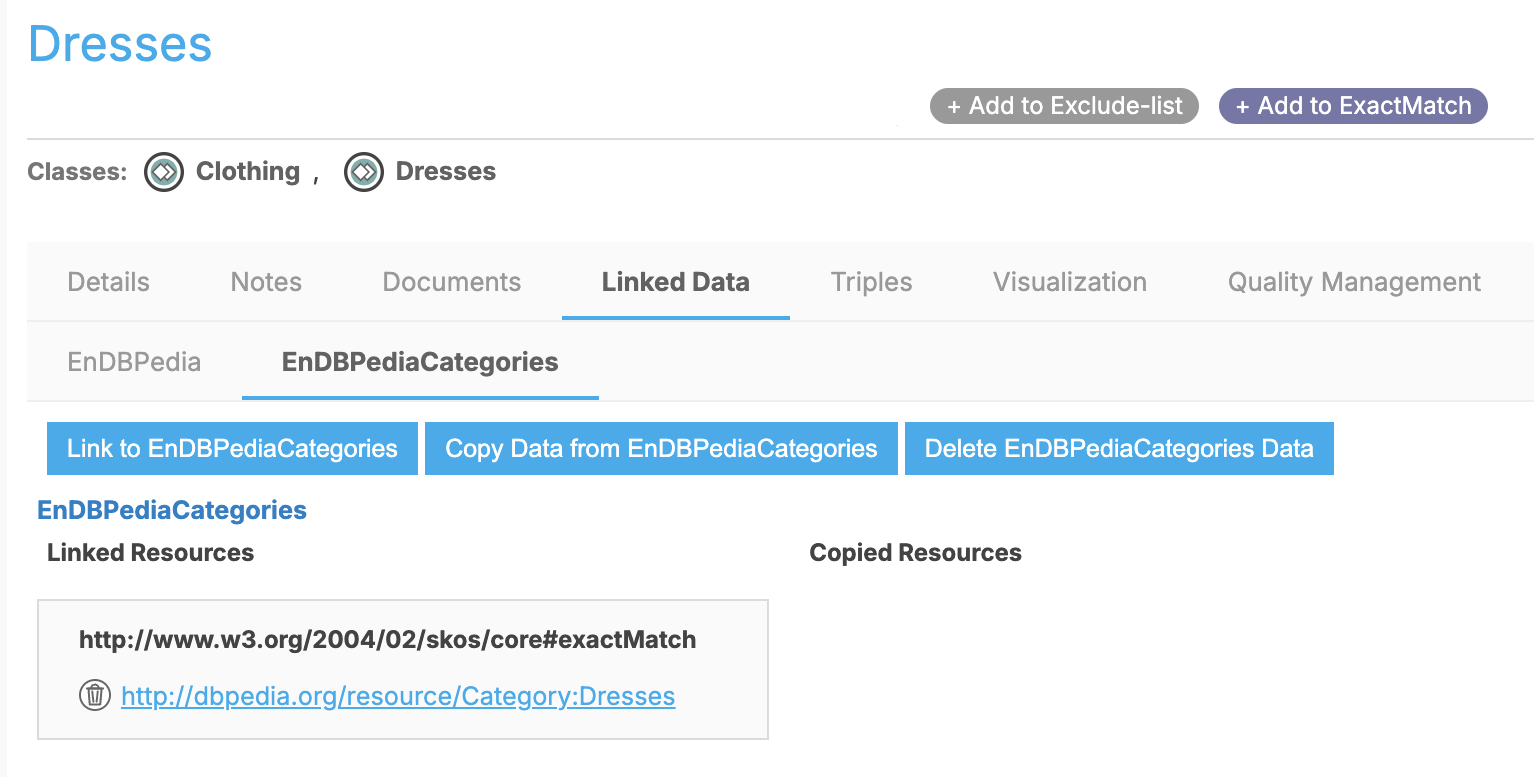
Task: Click Delete EnDBPediaCategories Data button
Action: coord(1119,448)
